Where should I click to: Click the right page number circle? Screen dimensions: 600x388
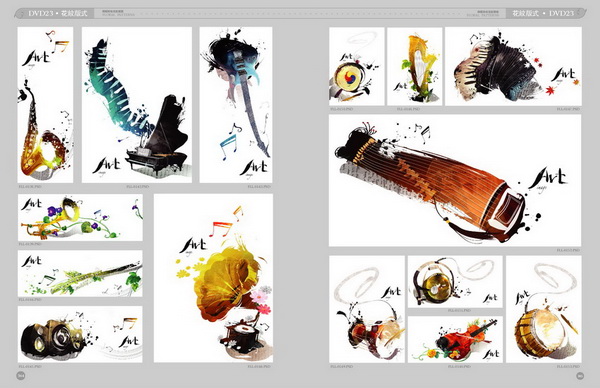click(x=580, y=376)
